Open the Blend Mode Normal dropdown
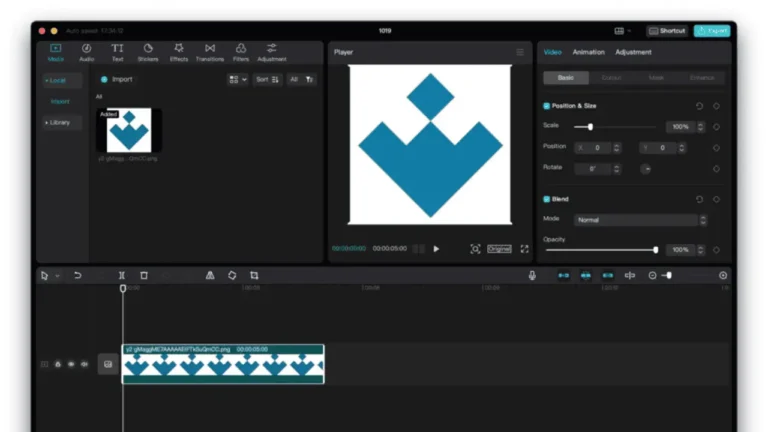 pyautogui.click(x=640, y=220)
